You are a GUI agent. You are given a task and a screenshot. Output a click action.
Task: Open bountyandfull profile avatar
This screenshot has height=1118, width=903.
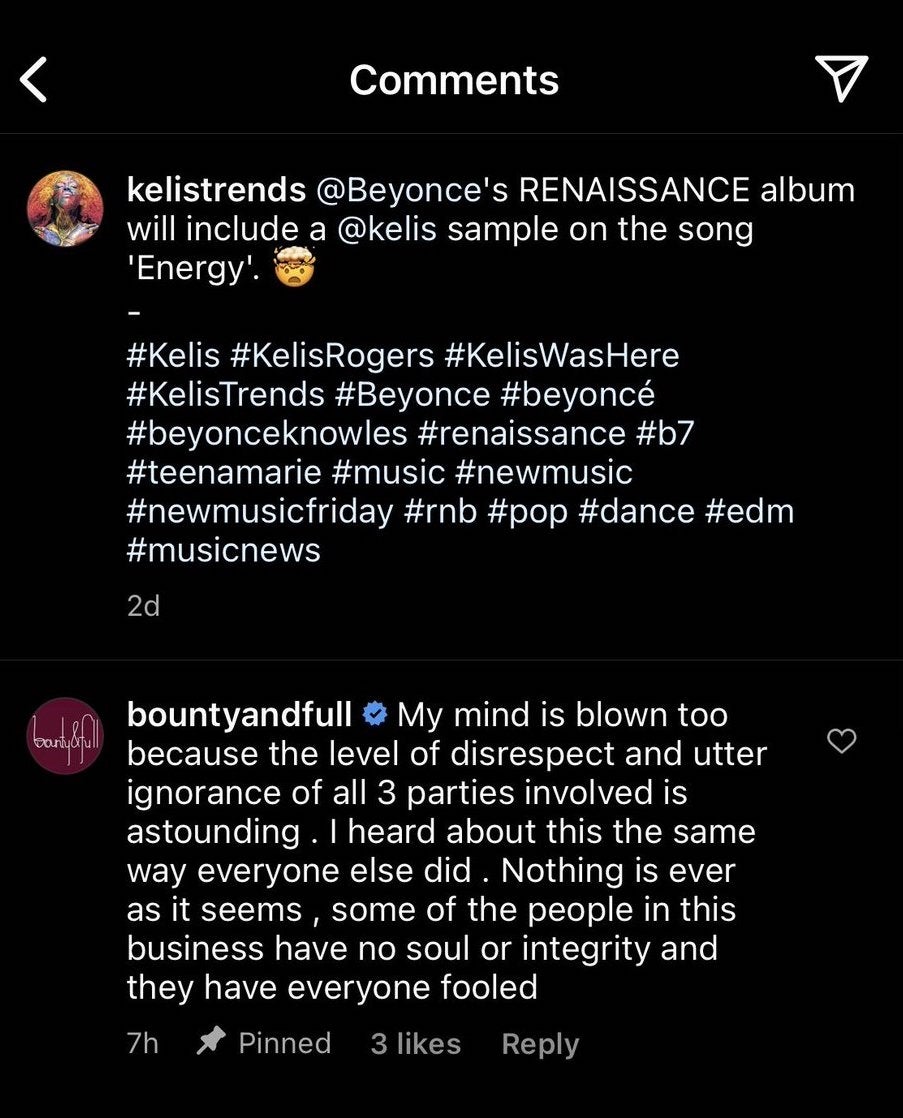point(62,736)
